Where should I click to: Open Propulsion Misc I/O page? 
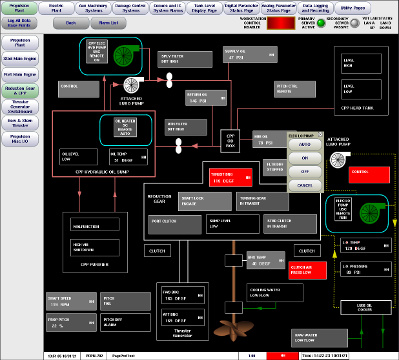click(20, 139)
